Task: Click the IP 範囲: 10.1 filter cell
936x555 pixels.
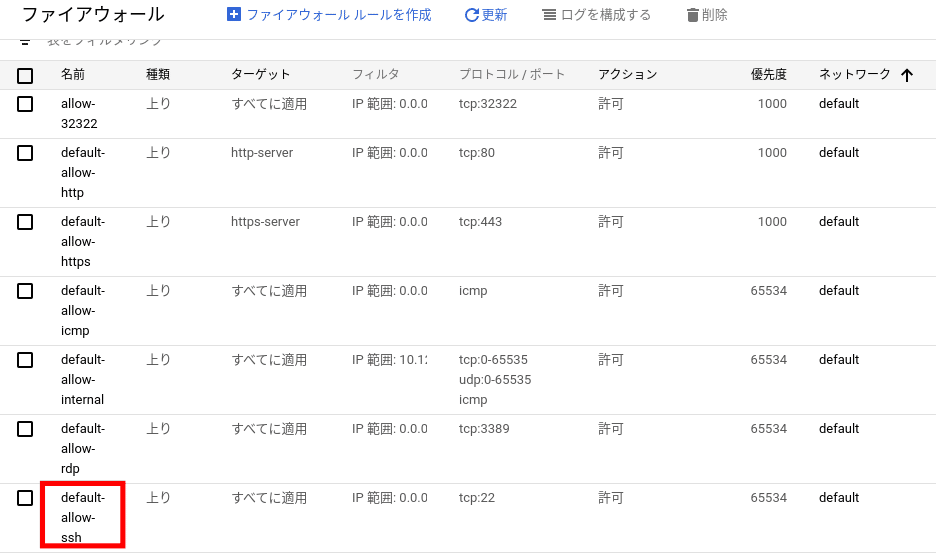Action: [x=390, y=360]
